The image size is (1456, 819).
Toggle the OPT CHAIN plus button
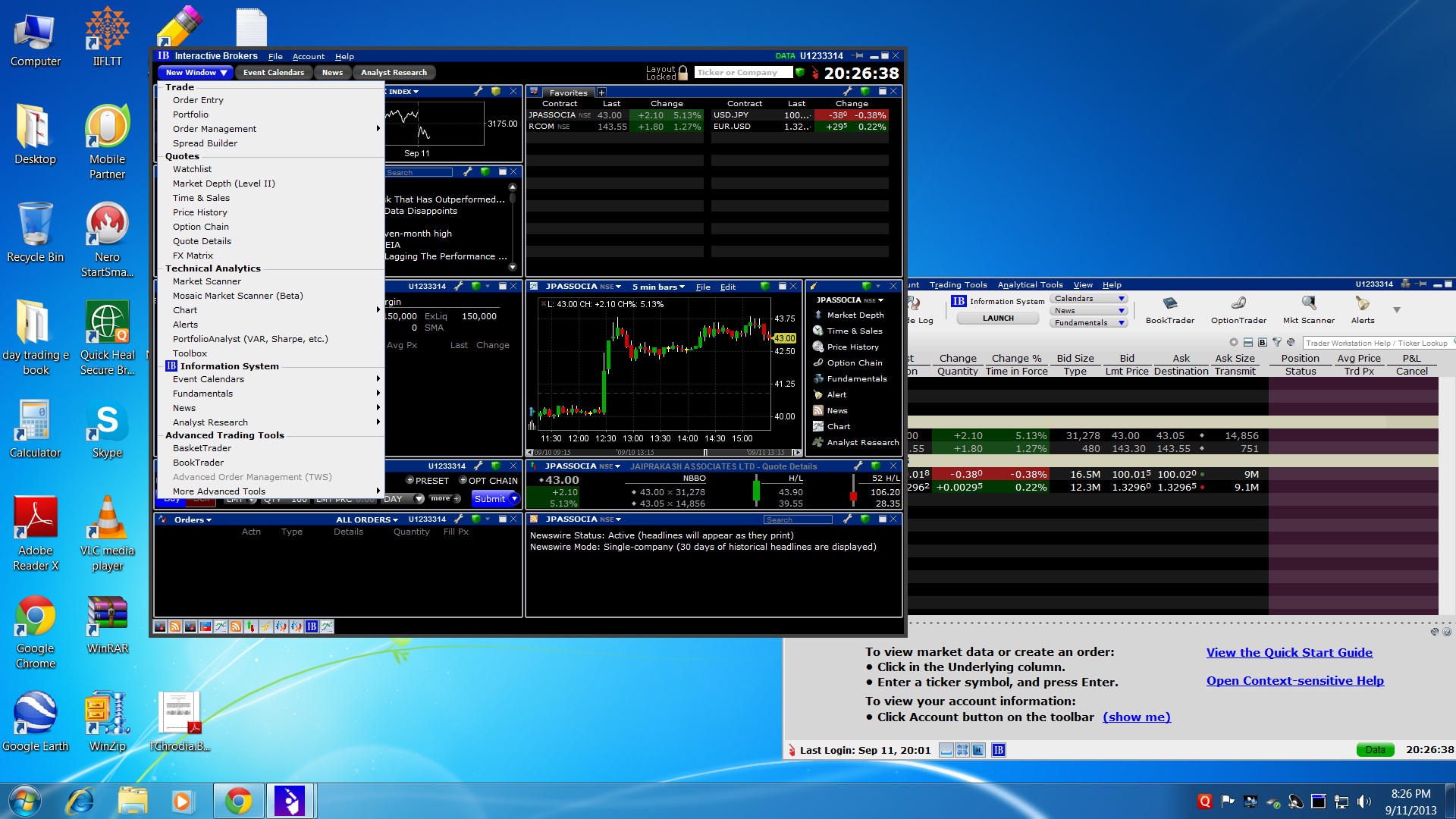[x=463, y=481]
